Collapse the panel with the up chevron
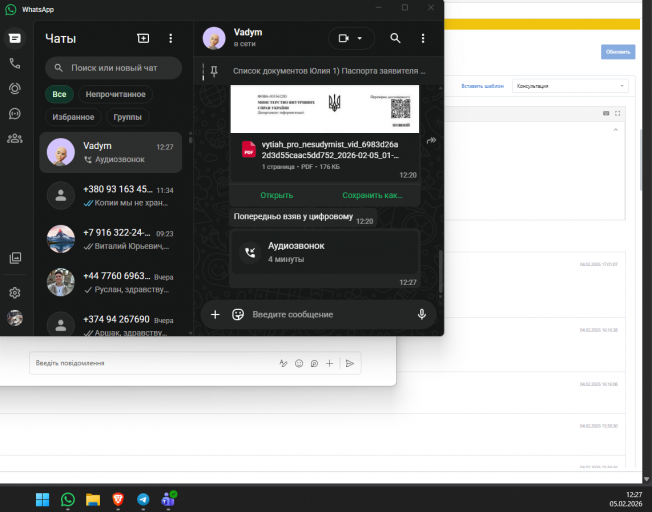Viewport: 652px width, 512px height. click(x=615, y=130)
